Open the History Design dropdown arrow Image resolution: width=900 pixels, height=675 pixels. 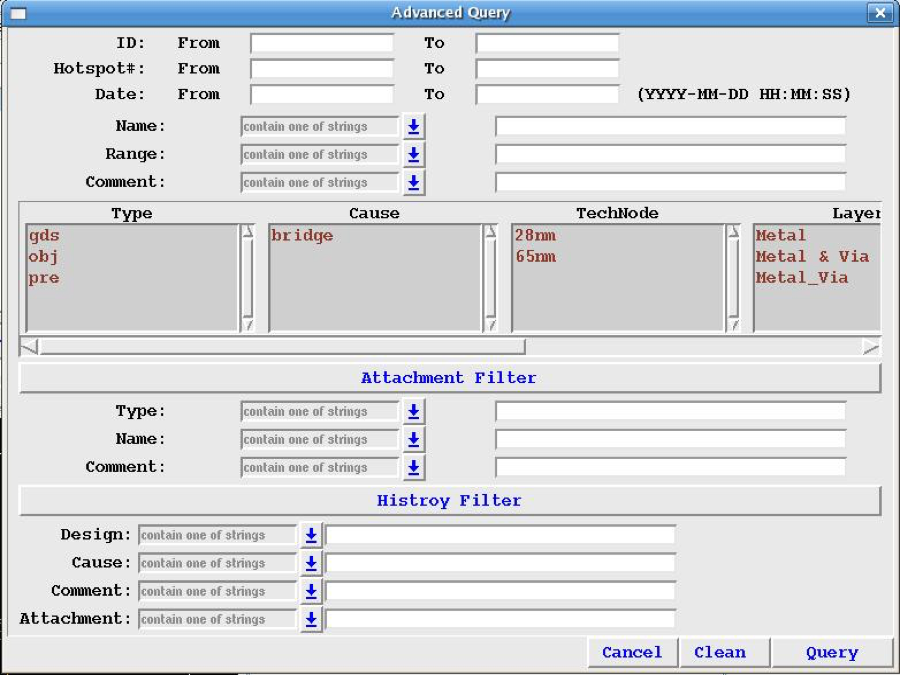pyautogui.click(x=311, y=536)
